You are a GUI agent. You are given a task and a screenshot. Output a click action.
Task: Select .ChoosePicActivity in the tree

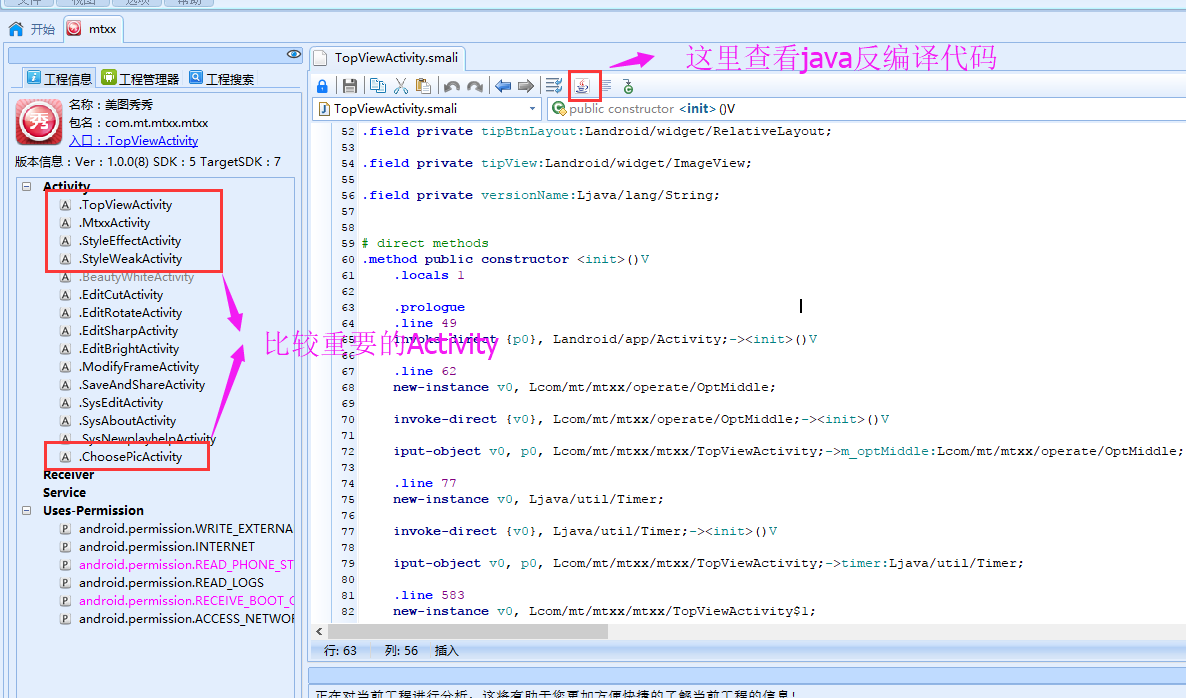click(x=130, y=457)
